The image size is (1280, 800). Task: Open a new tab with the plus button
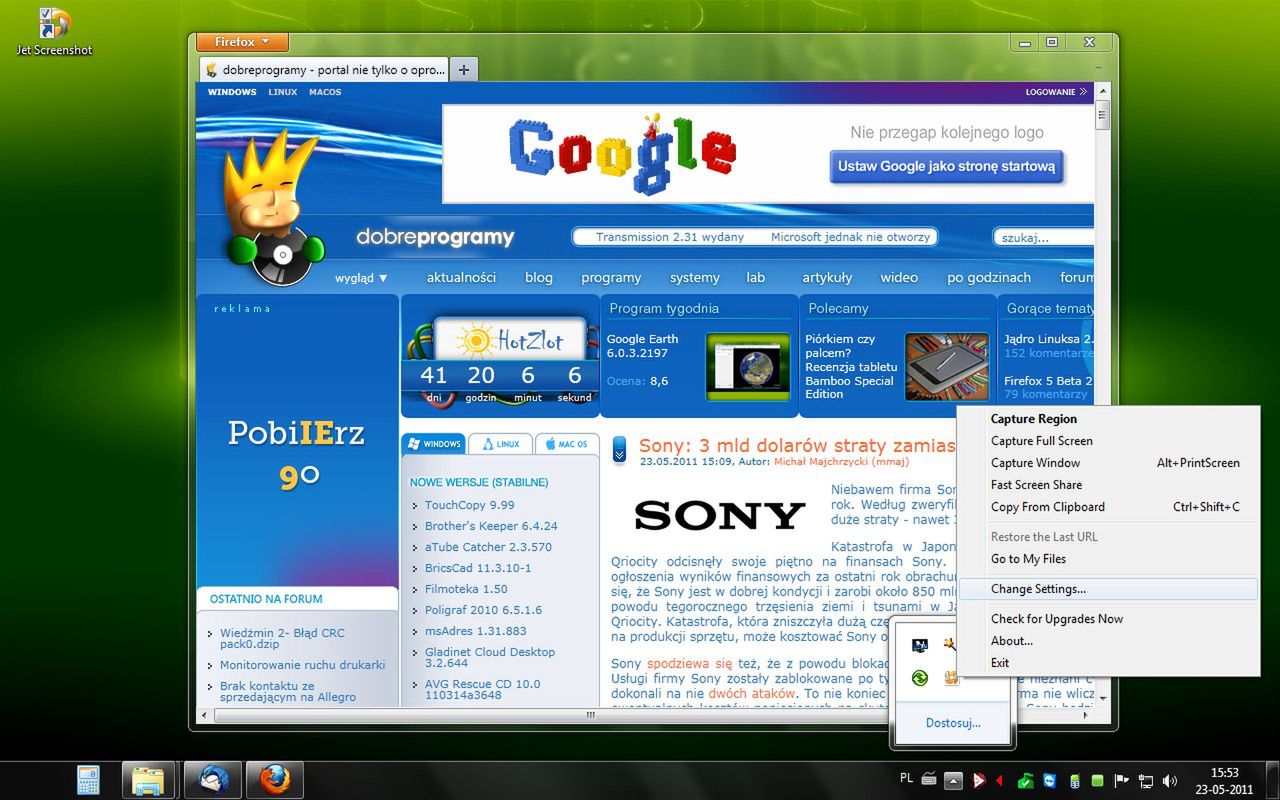[x=464, y=69]
